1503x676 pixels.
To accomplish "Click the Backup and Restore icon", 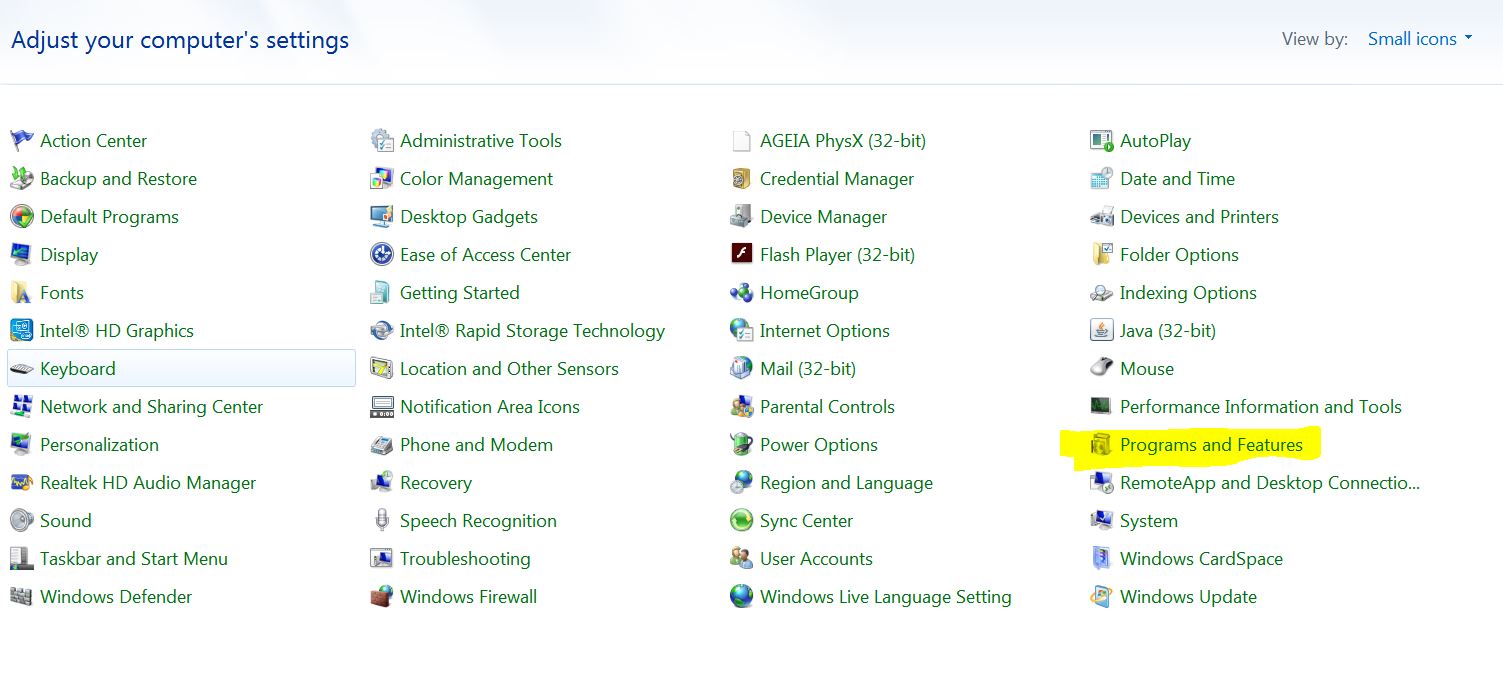I will 21,179.
